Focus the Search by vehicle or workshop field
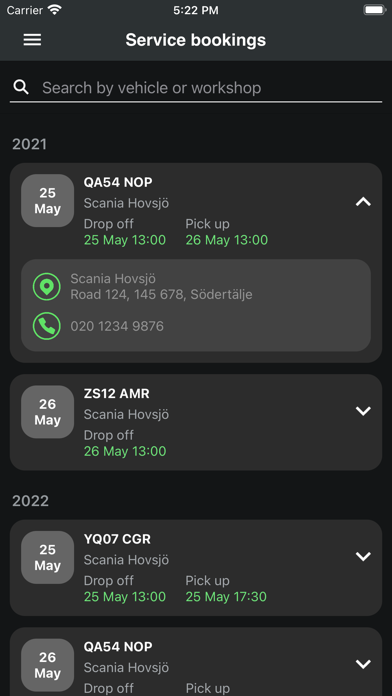Image resolution: width=392 pixels, height=696 pixels. [x=196, y=88]
